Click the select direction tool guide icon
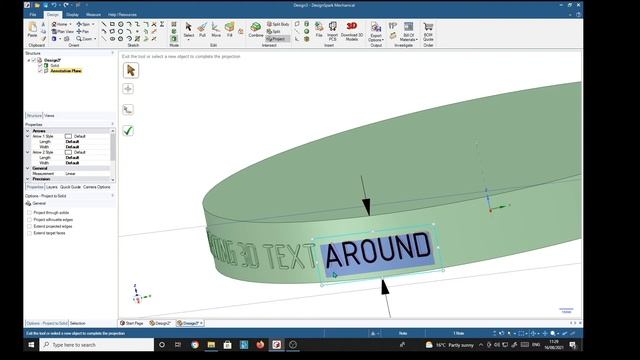Screen dimensions: 640x360 (x=128, y=109)
